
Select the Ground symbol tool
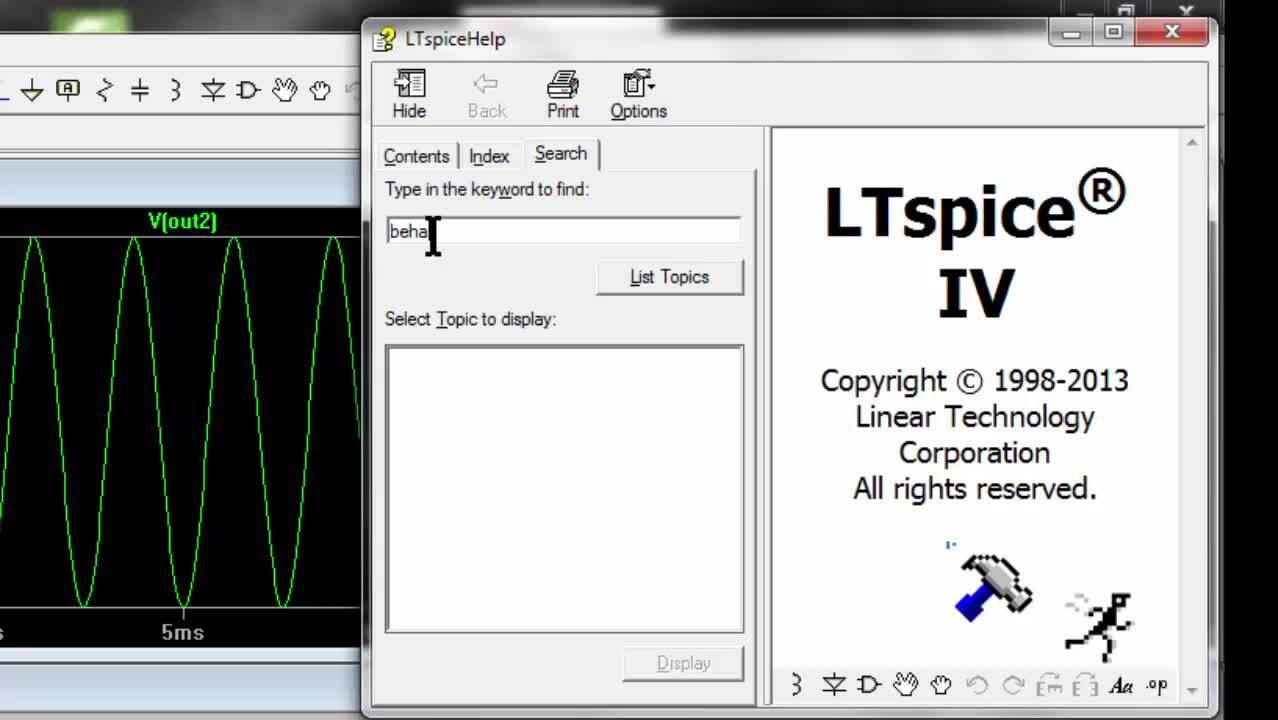coord(33,90)
